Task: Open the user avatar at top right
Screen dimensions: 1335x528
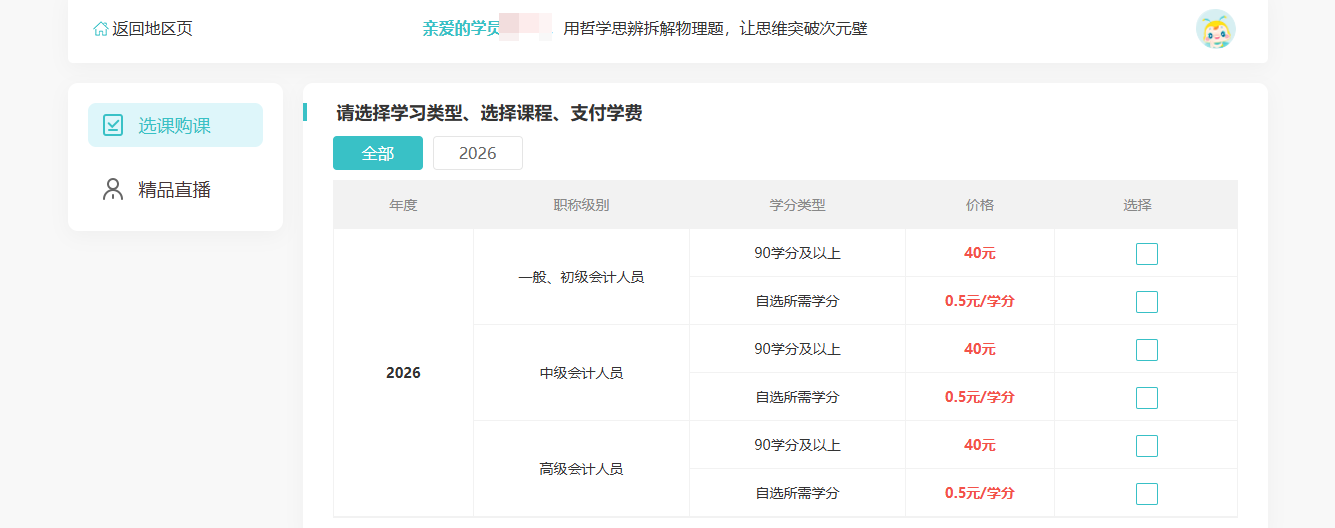Action: click(x=1216, y=29)
